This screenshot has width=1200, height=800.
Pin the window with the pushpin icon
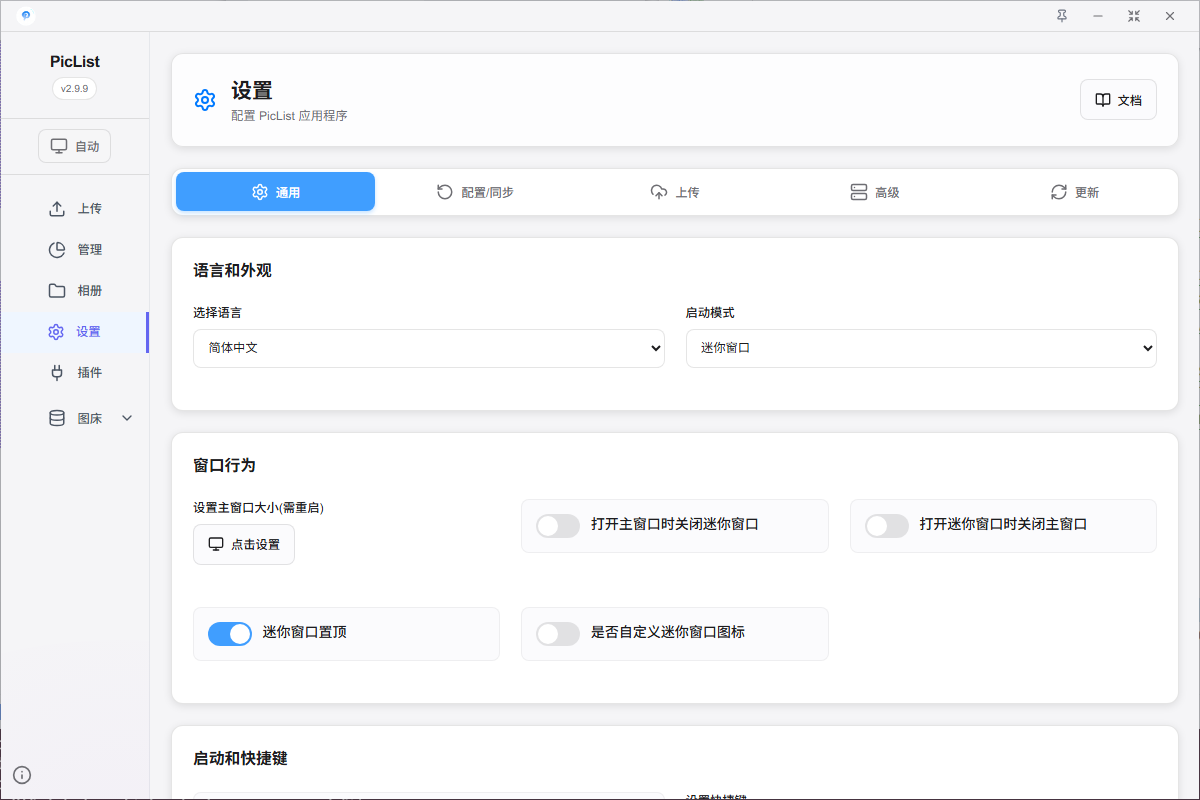1062,15
